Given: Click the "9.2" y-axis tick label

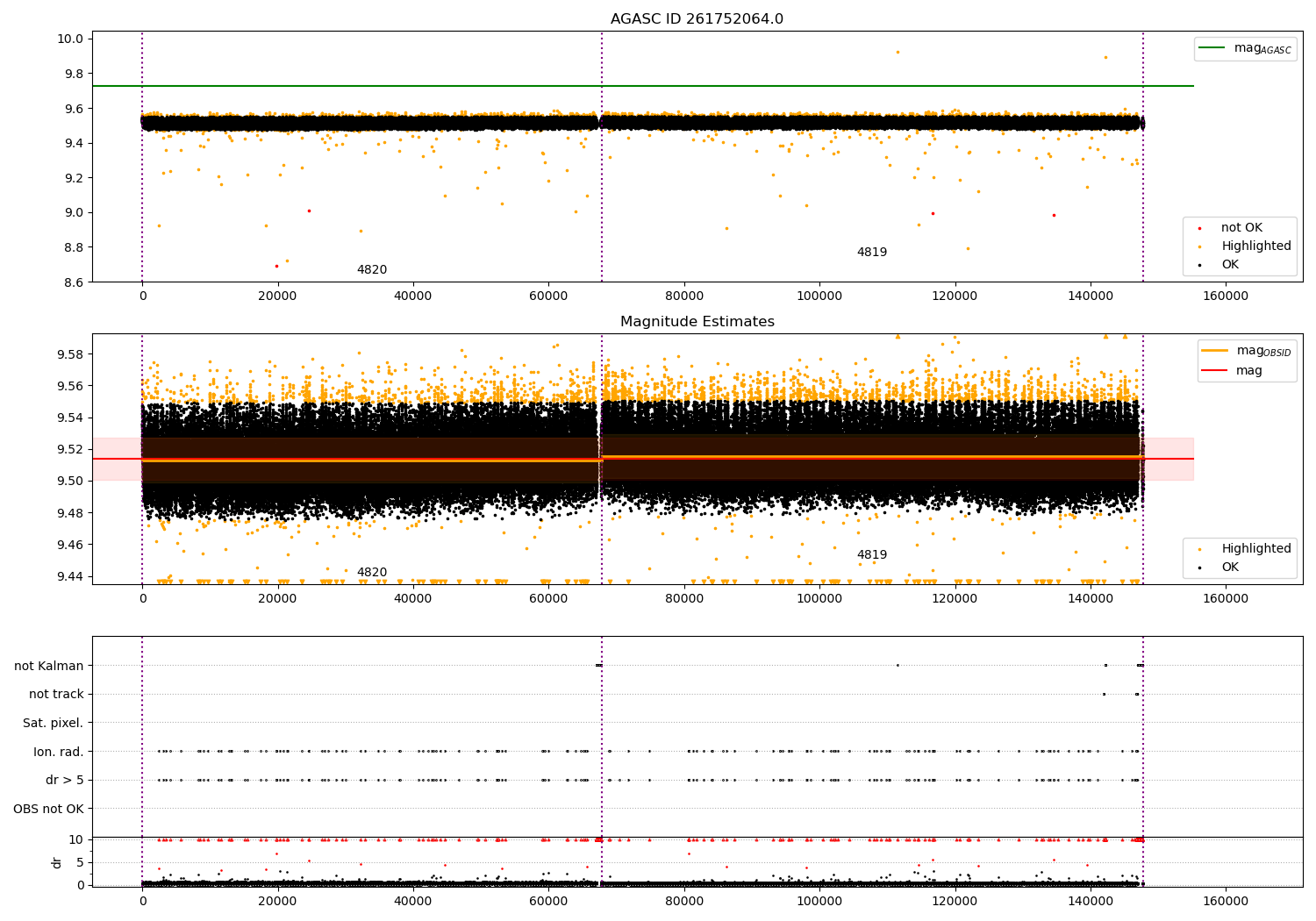Looking at the screenshot, I should pos(75,178).
